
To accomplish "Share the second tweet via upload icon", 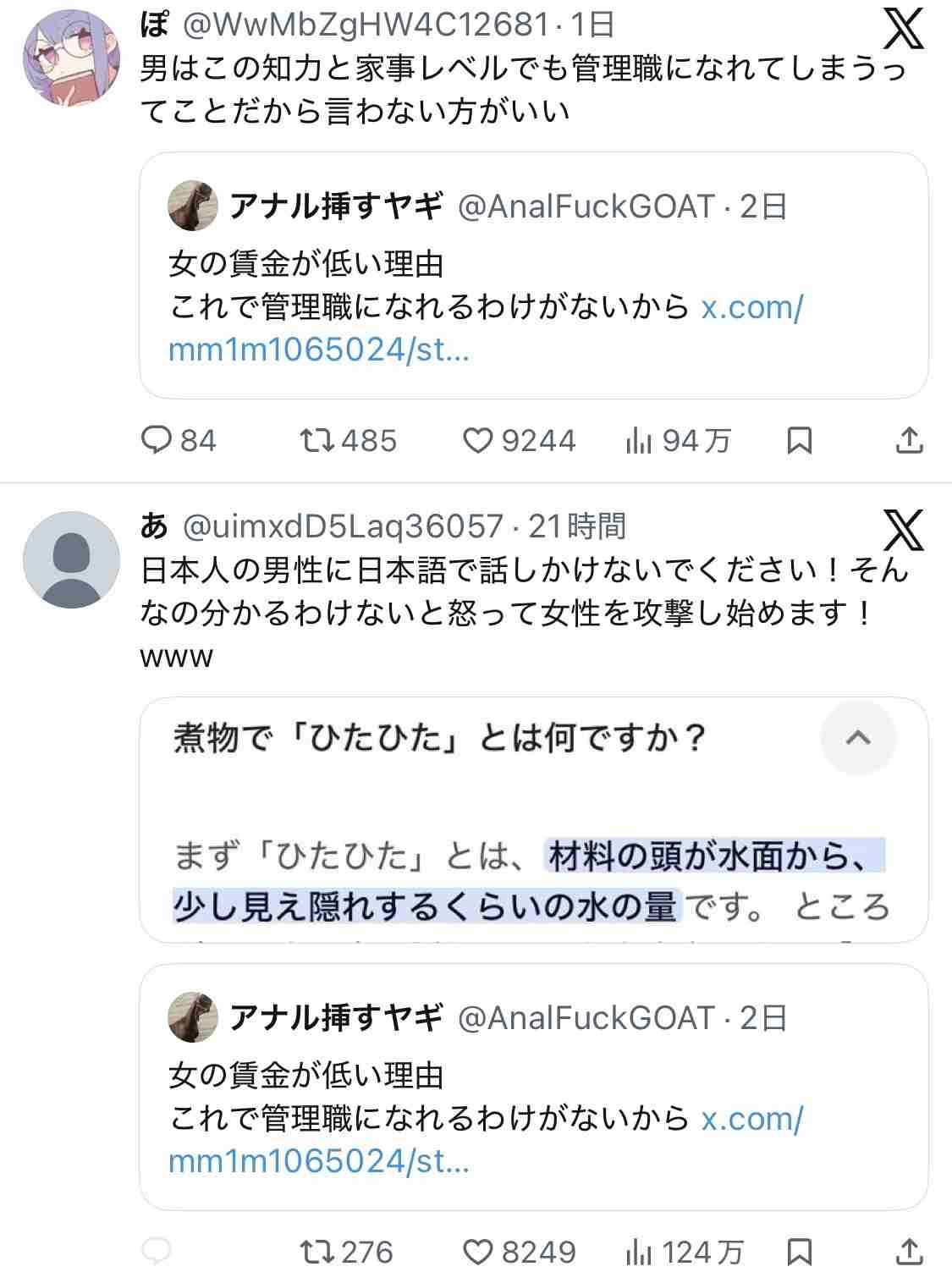I will pos(909,1251).
